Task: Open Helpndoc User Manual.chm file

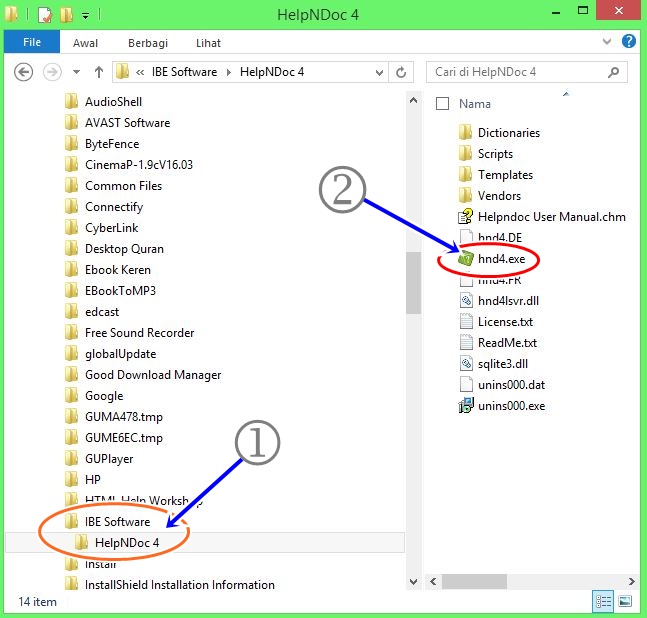Action: pyautogui.click(x=542, y=217)
